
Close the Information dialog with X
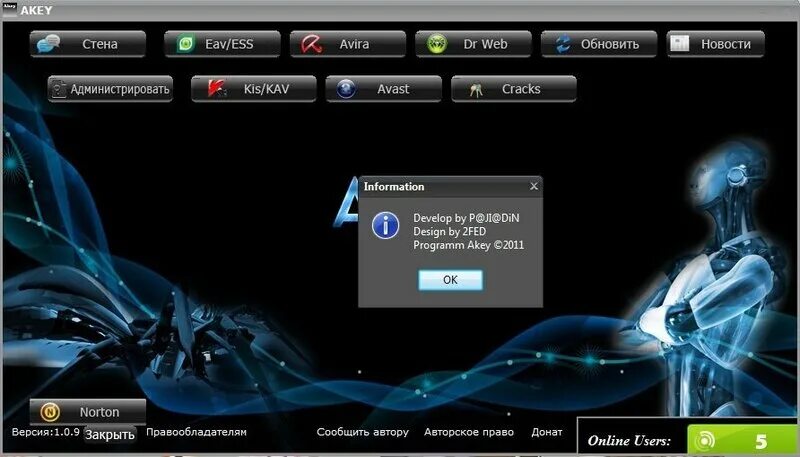pos(534,186)
